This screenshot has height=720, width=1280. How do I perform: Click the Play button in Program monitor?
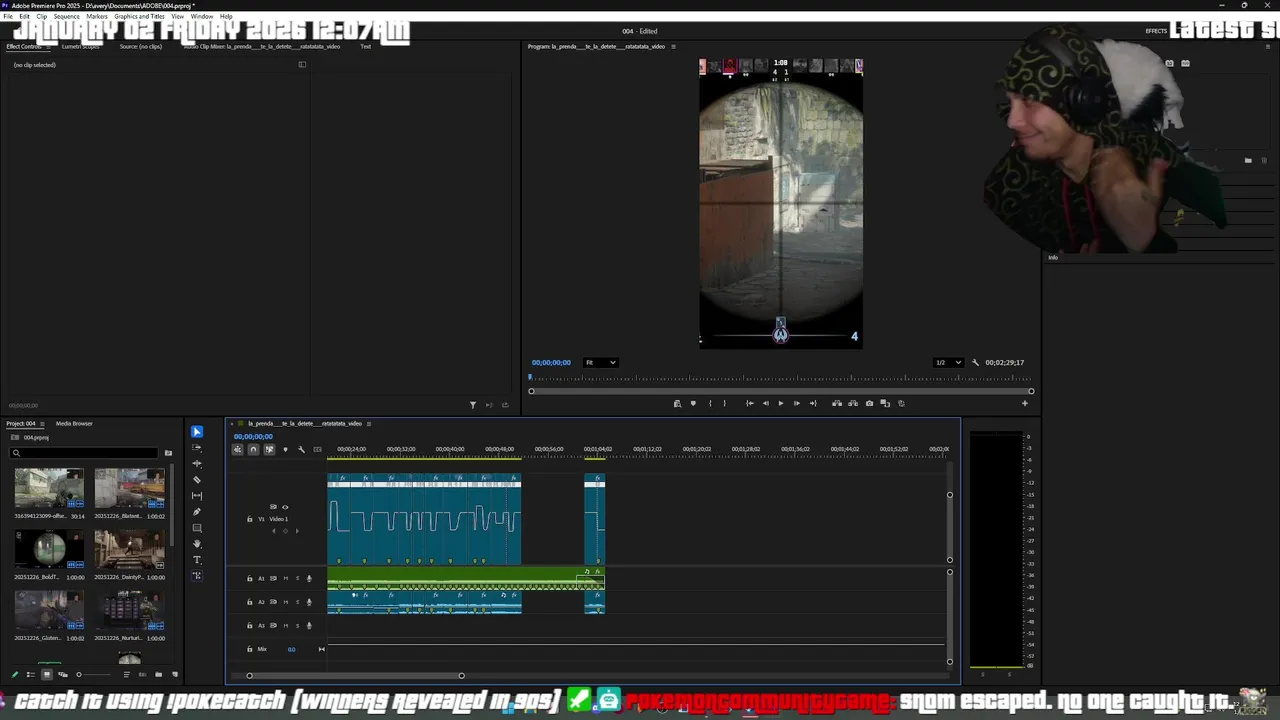pos(781,403)
